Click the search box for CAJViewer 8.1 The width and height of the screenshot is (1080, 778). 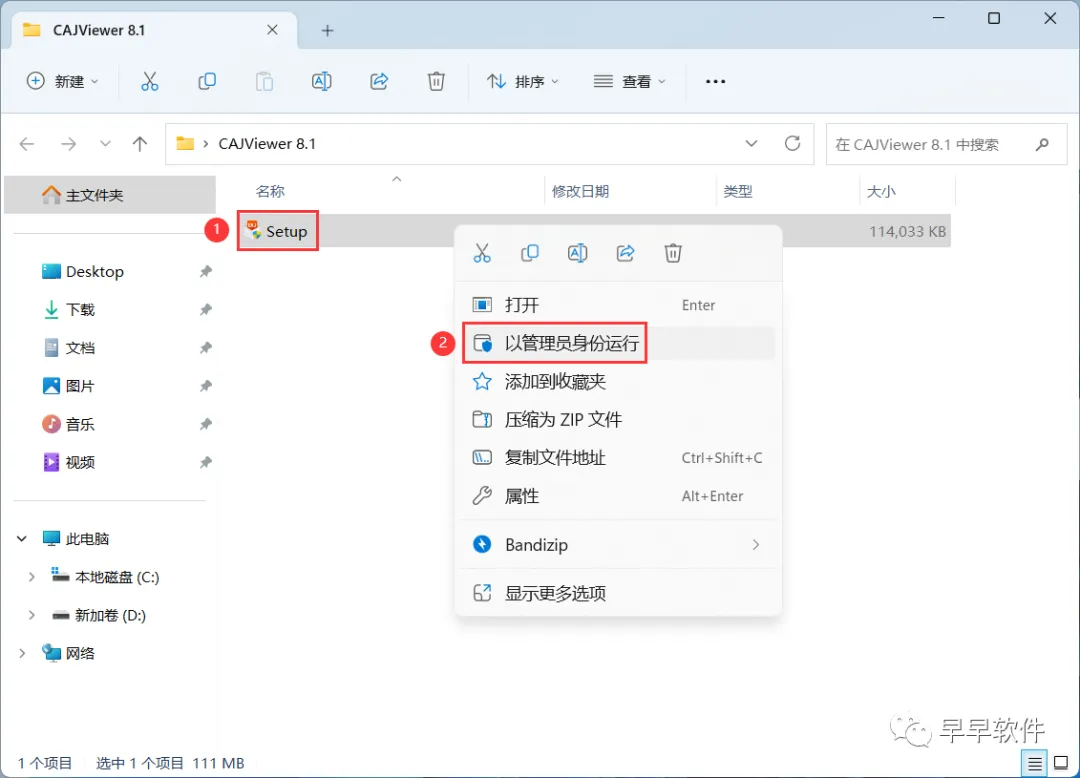(946, 145)
